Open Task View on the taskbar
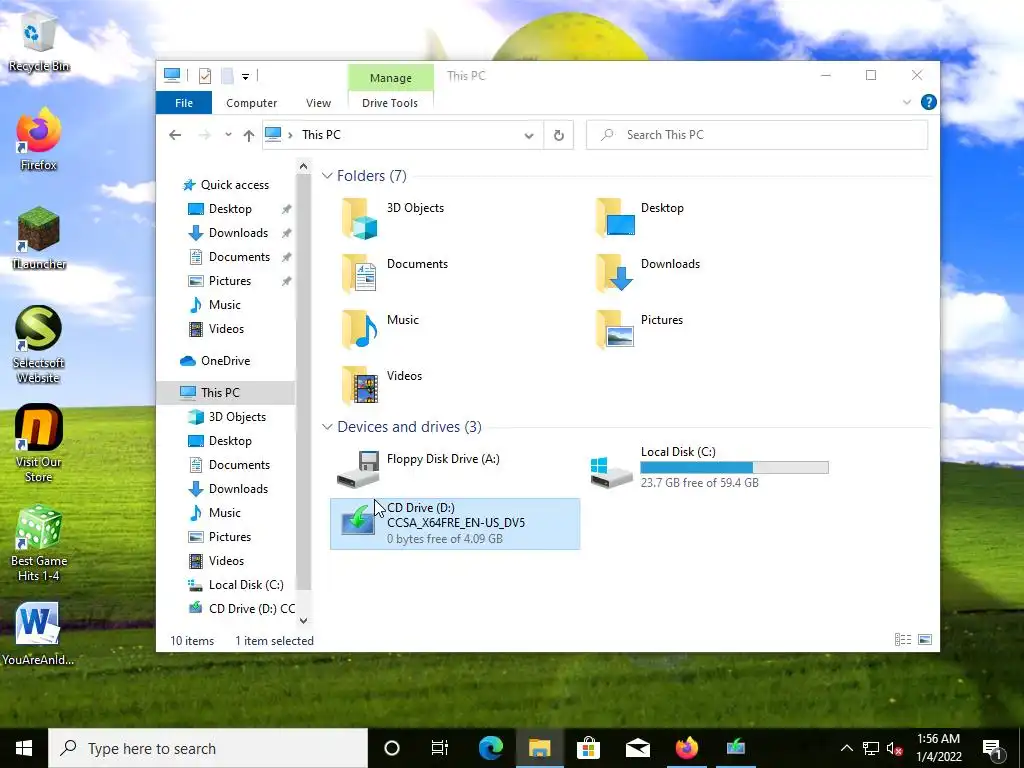1024x768 pixels. [440, 748]
